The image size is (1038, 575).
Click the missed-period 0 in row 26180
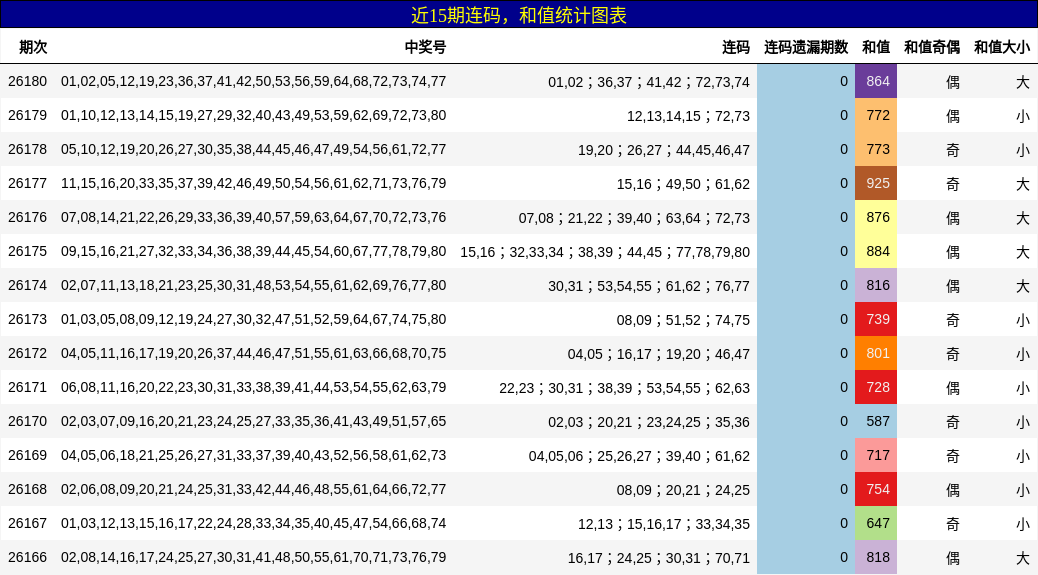(843, 81)
